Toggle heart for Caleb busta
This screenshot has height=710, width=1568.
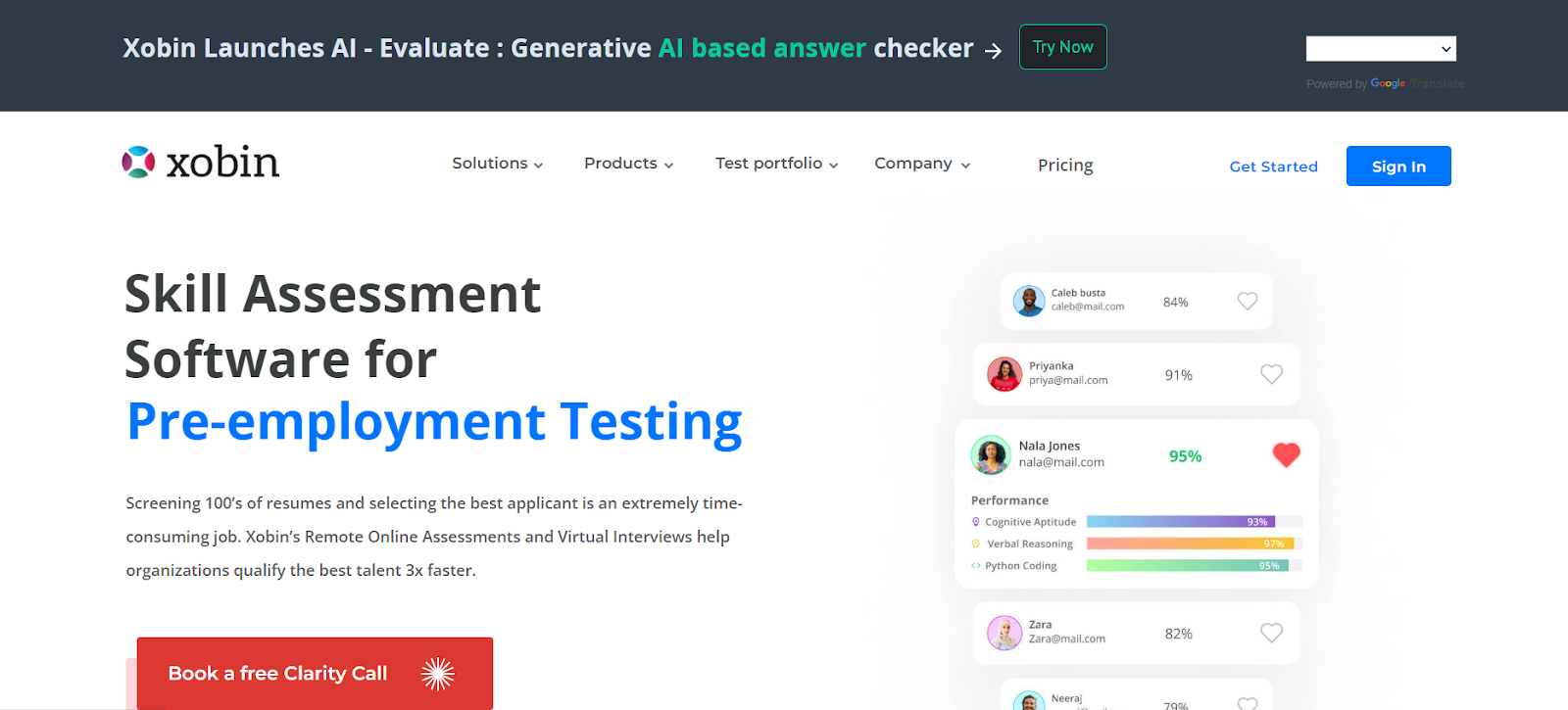coord(1248,302)
